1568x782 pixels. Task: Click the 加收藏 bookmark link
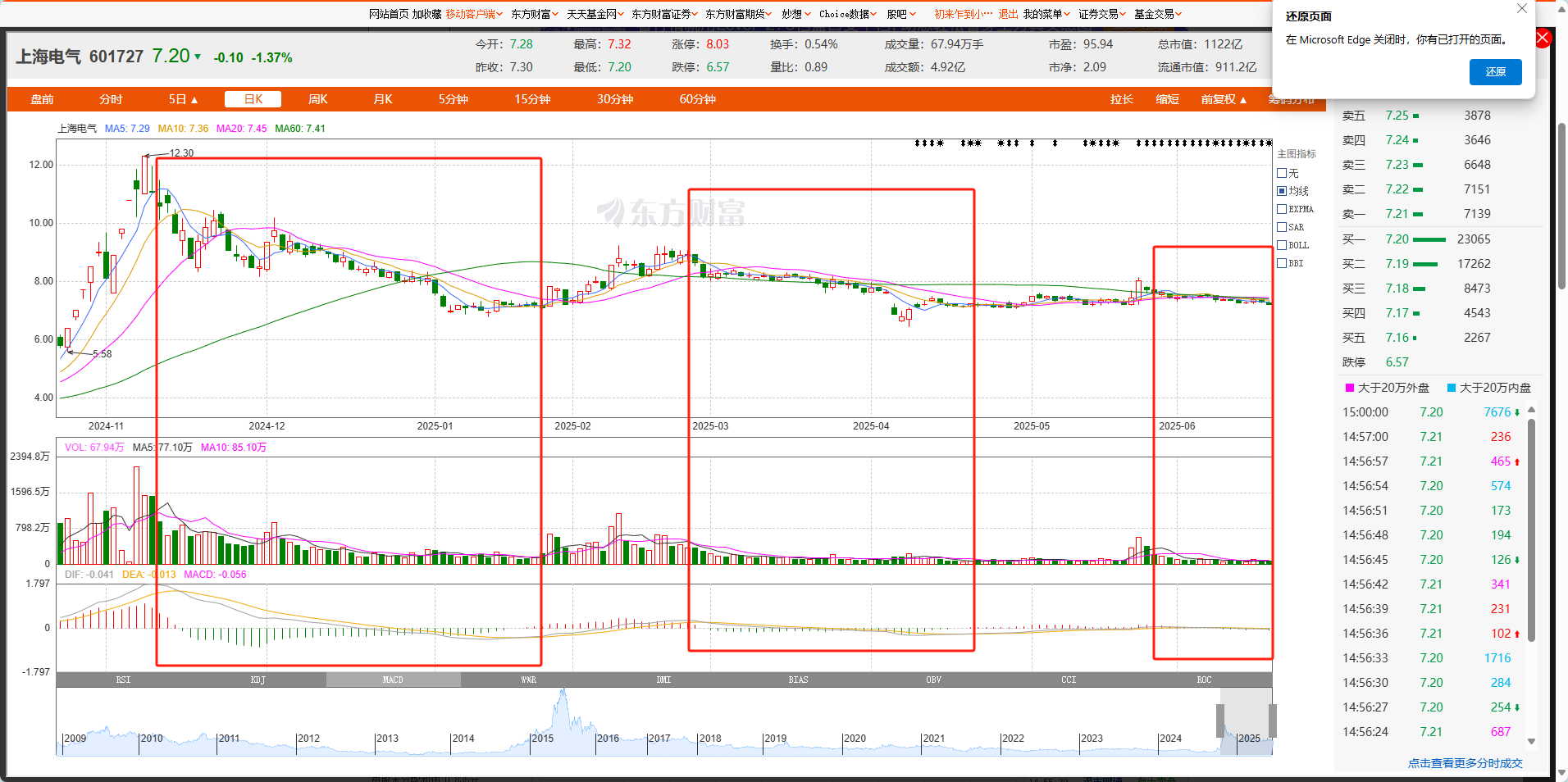(426, 14)
